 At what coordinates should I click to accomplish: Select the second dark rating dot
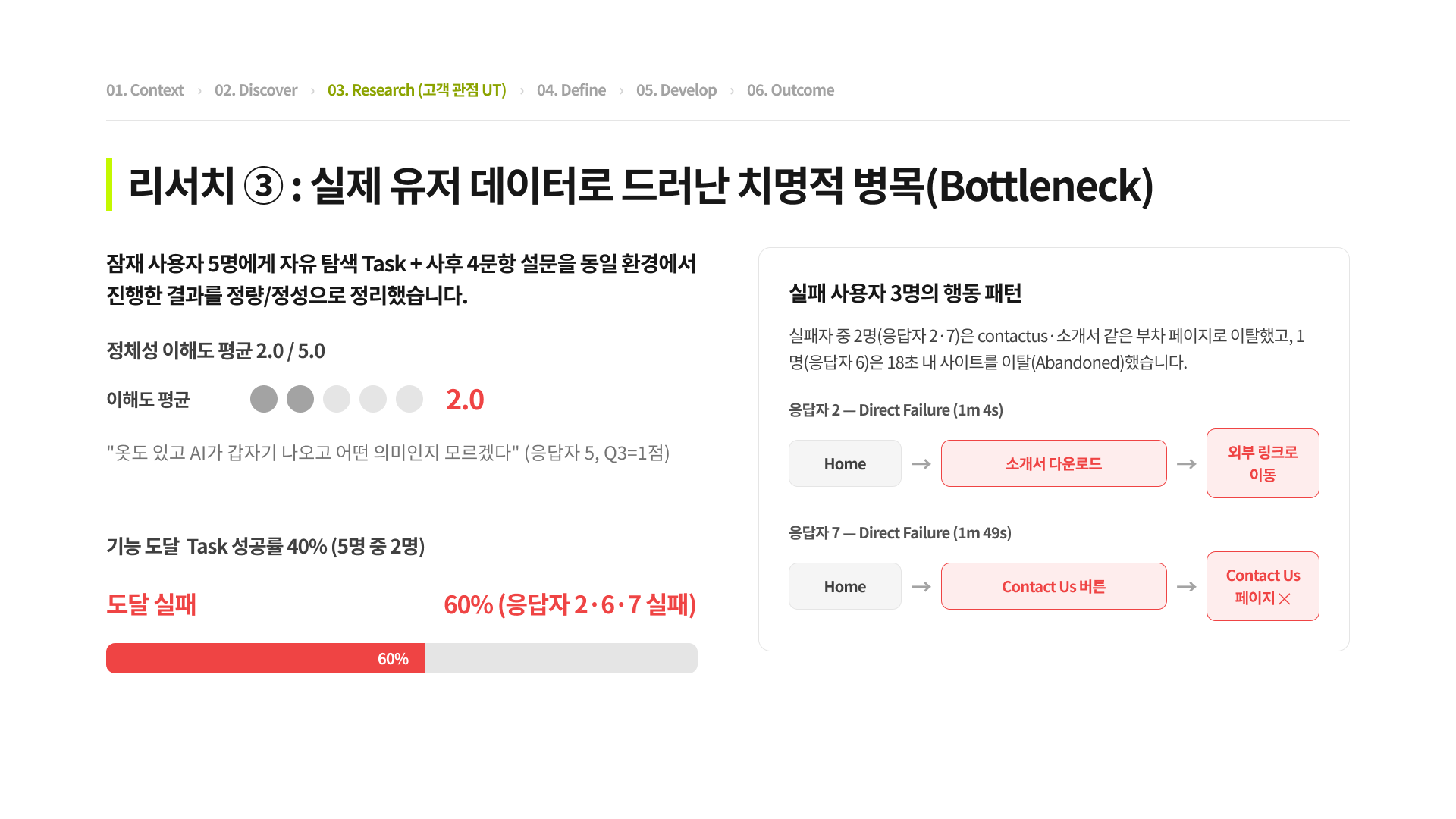(300, 399)
